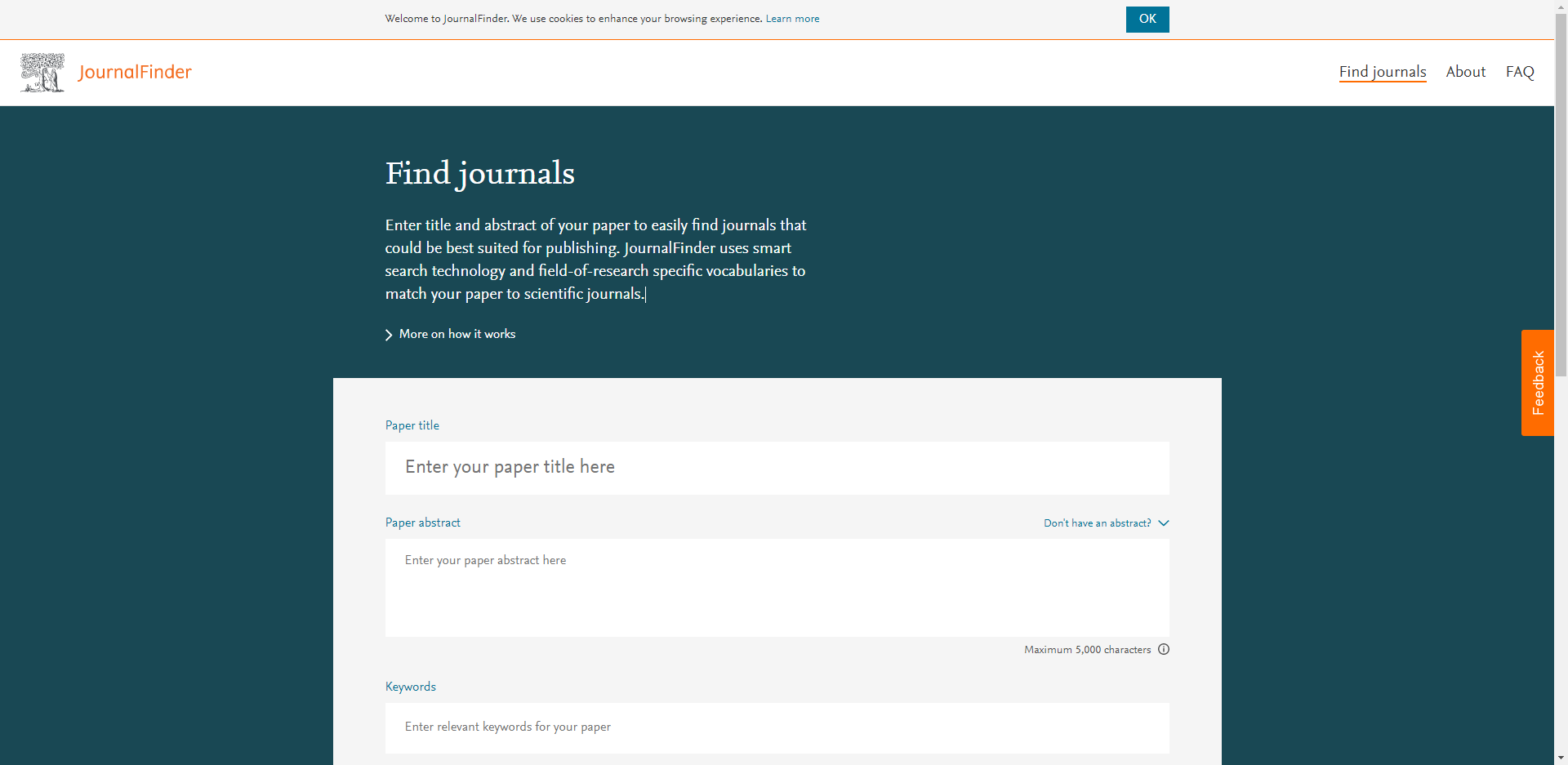The image size is (1568, 765).
Task: Select the Find journals menu item
Action: [x=1383, y=72]
